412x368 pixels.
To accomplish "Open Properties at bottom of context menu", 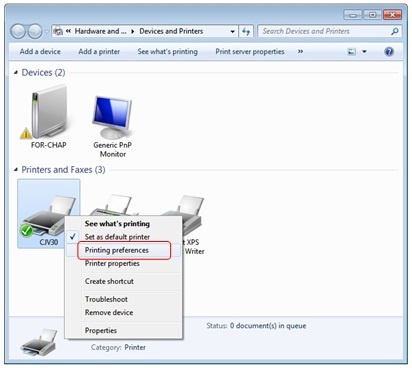I will click(x=124, y=331).
